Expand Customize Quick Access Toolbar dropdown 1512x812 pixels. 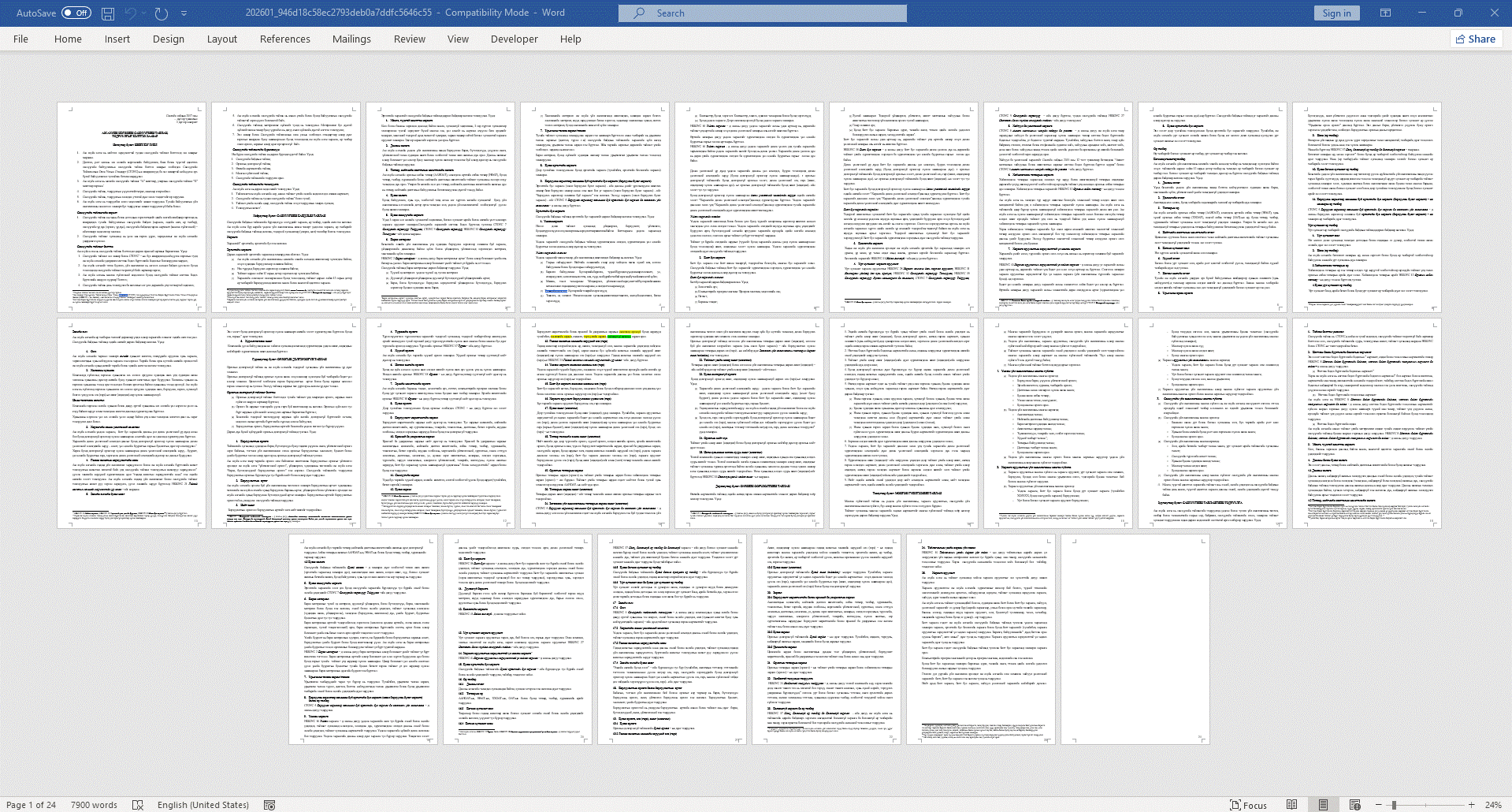(184, 13)
